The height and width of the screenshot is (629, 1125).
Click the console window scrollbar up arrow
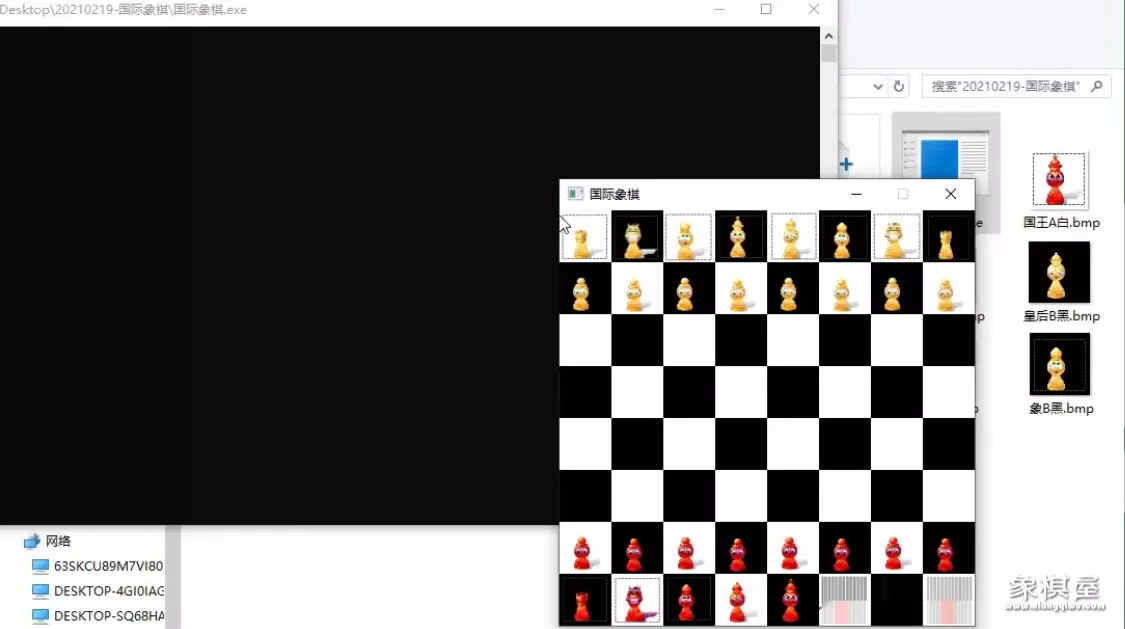pos(828,36)
